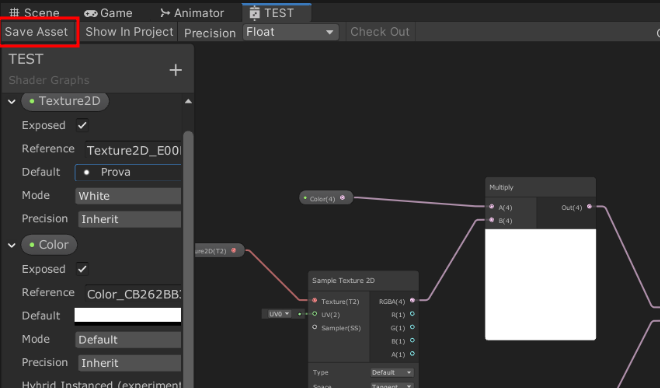660x388 pixels.
Task: Click the blackboard scroll up arrow
Action: (188, 101)
